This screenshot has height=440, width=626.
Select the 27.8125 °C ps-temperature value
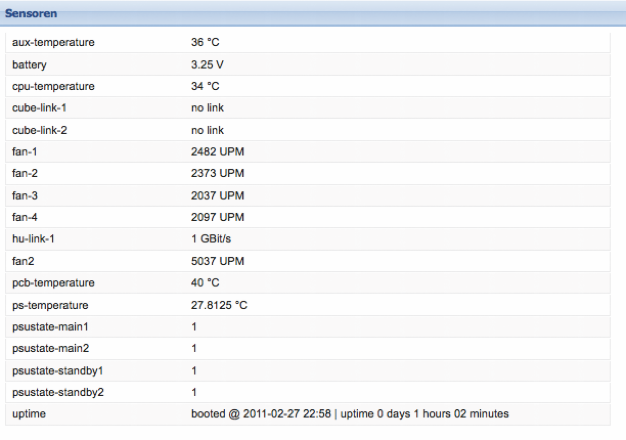[x=220, y=305]
